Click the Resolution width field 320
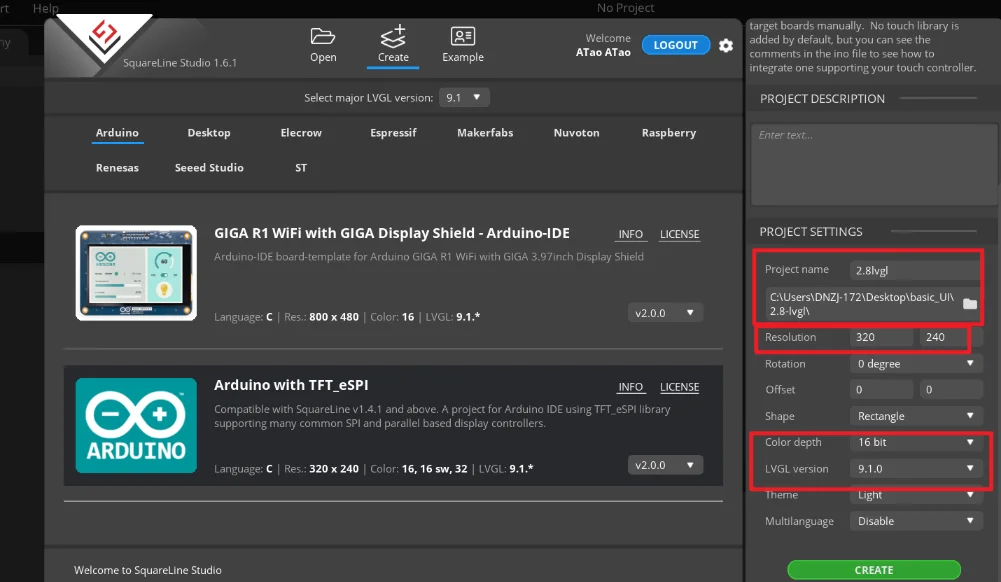 coord(881,337)
